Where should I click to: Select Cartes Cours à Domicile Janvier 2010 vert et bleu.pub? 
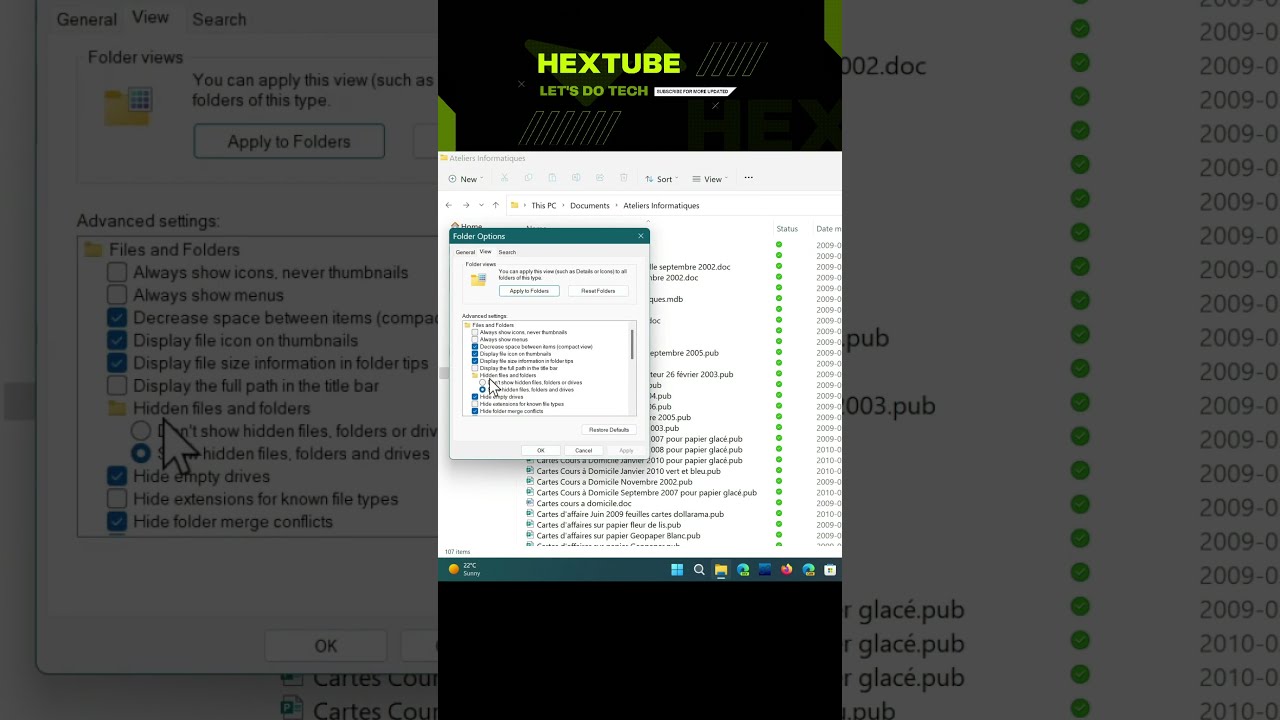(628, 471)
